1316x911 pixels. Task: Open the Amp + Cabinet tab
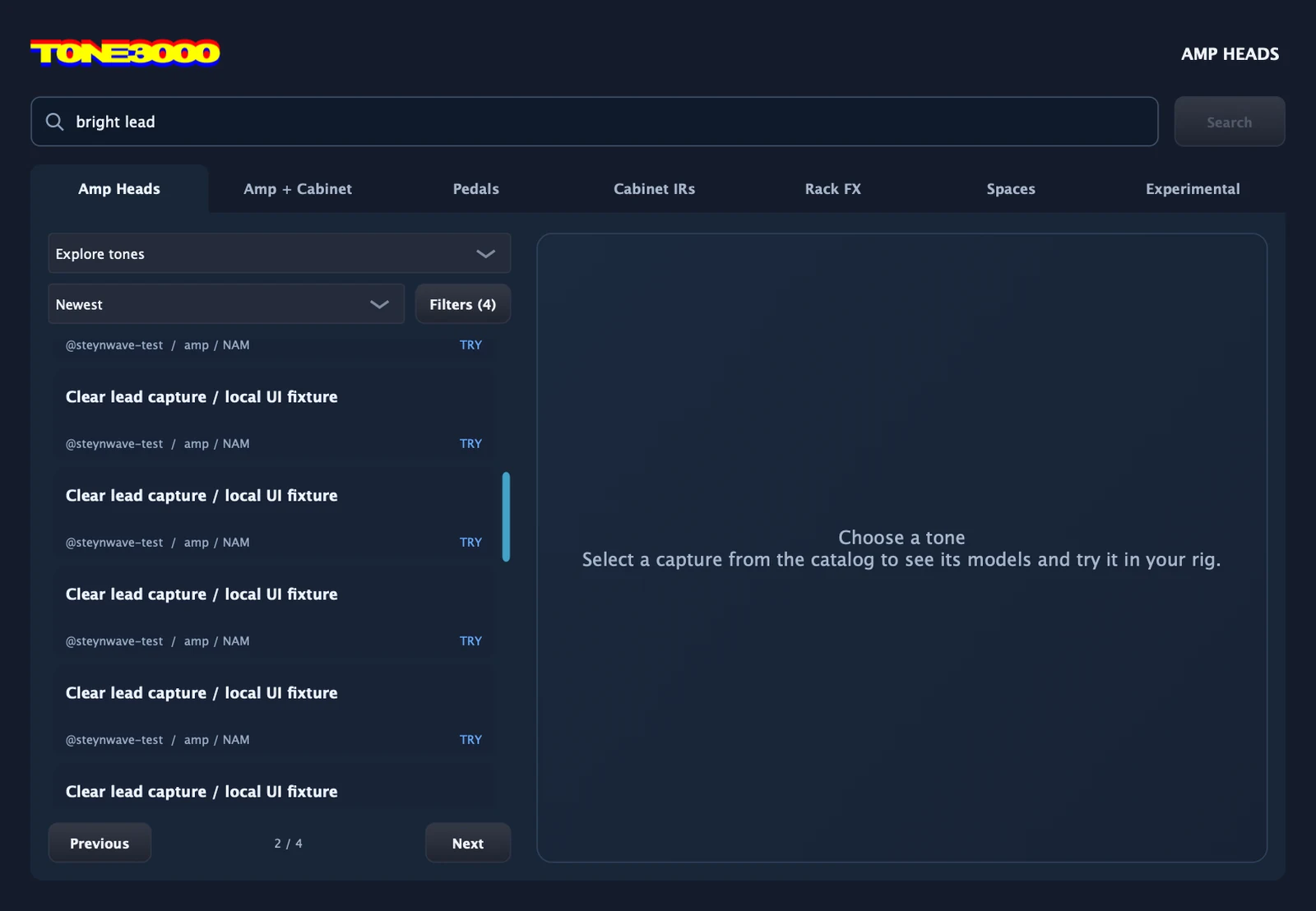[298, 188]
